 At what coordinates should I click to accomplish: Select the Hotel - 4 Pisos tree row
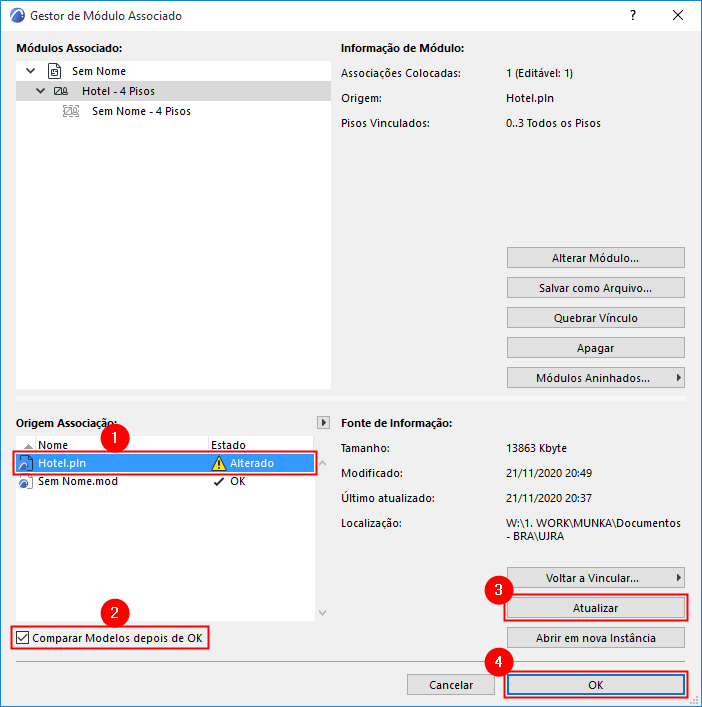click(x=174, y=91)
